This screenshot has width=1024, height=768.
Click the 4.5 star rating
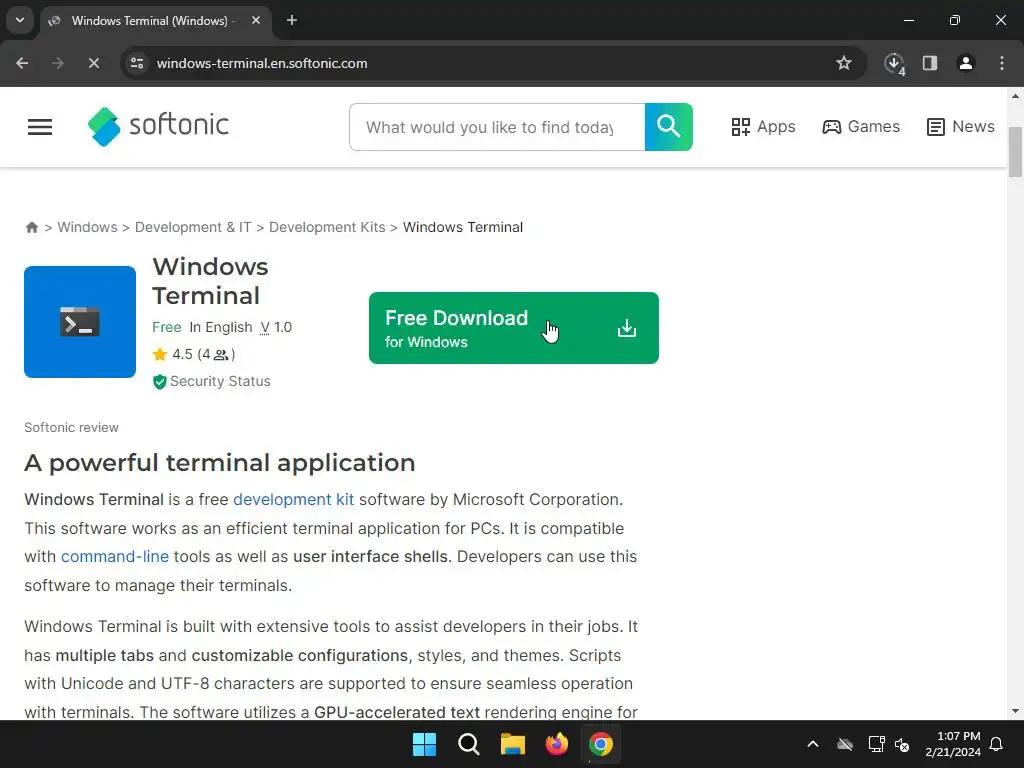pyautogui.click(x=172, y=354)
